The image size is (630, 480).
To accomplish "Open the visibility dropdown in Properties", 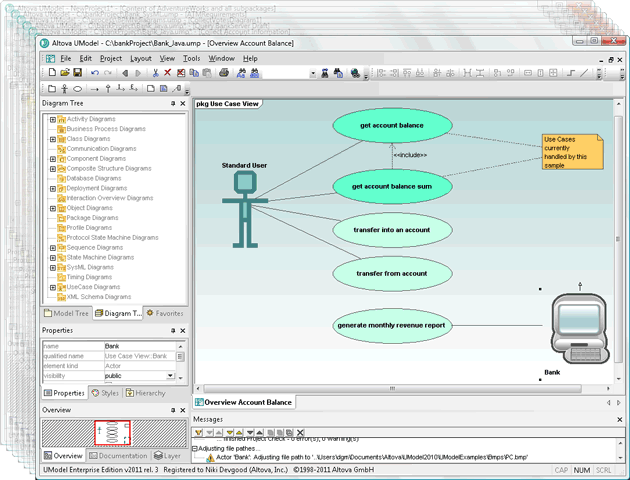I will pyautogui.click(x=170, y=376).
